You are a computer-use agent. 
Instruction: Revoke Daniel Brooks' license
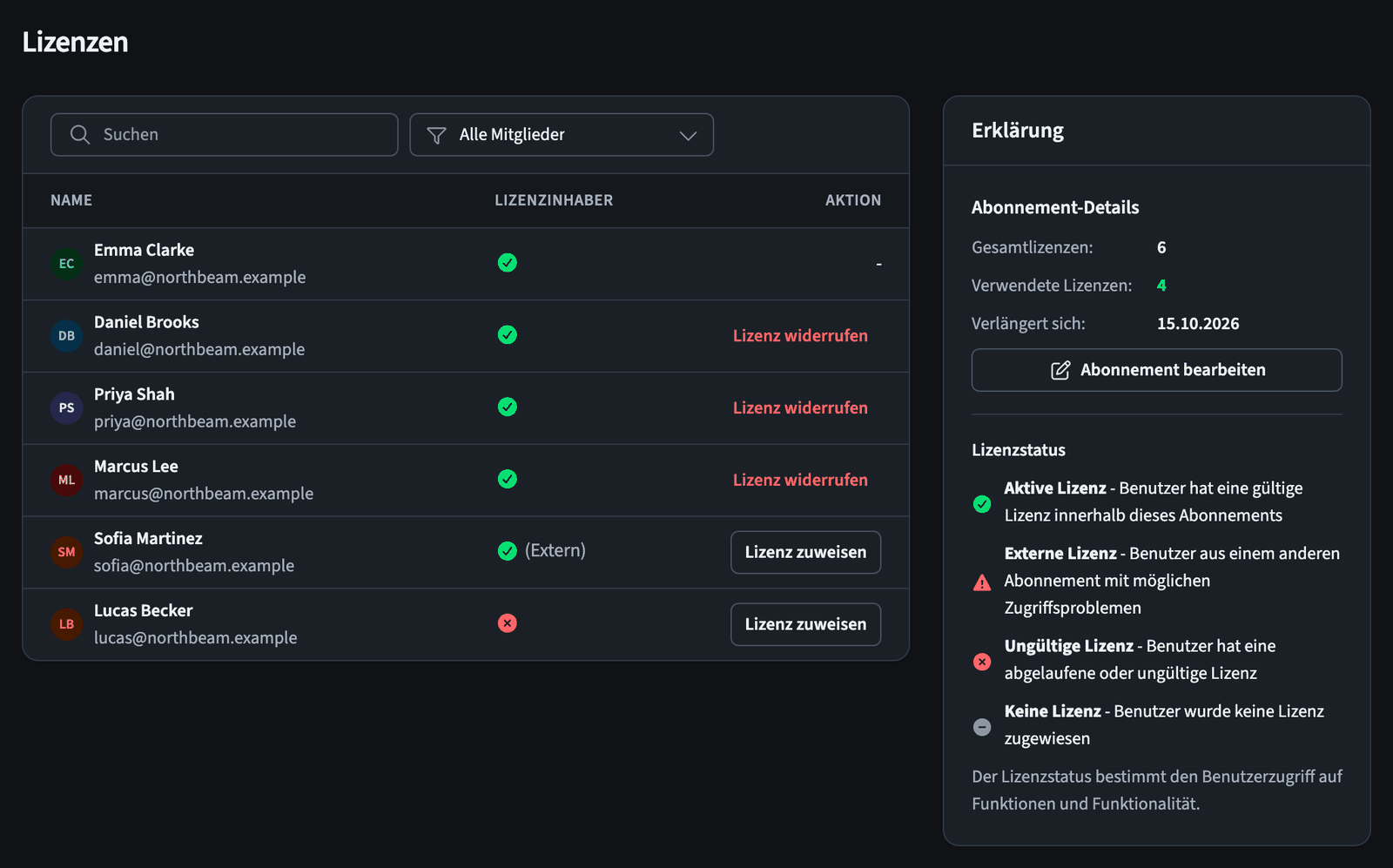(x=800, y=336)
